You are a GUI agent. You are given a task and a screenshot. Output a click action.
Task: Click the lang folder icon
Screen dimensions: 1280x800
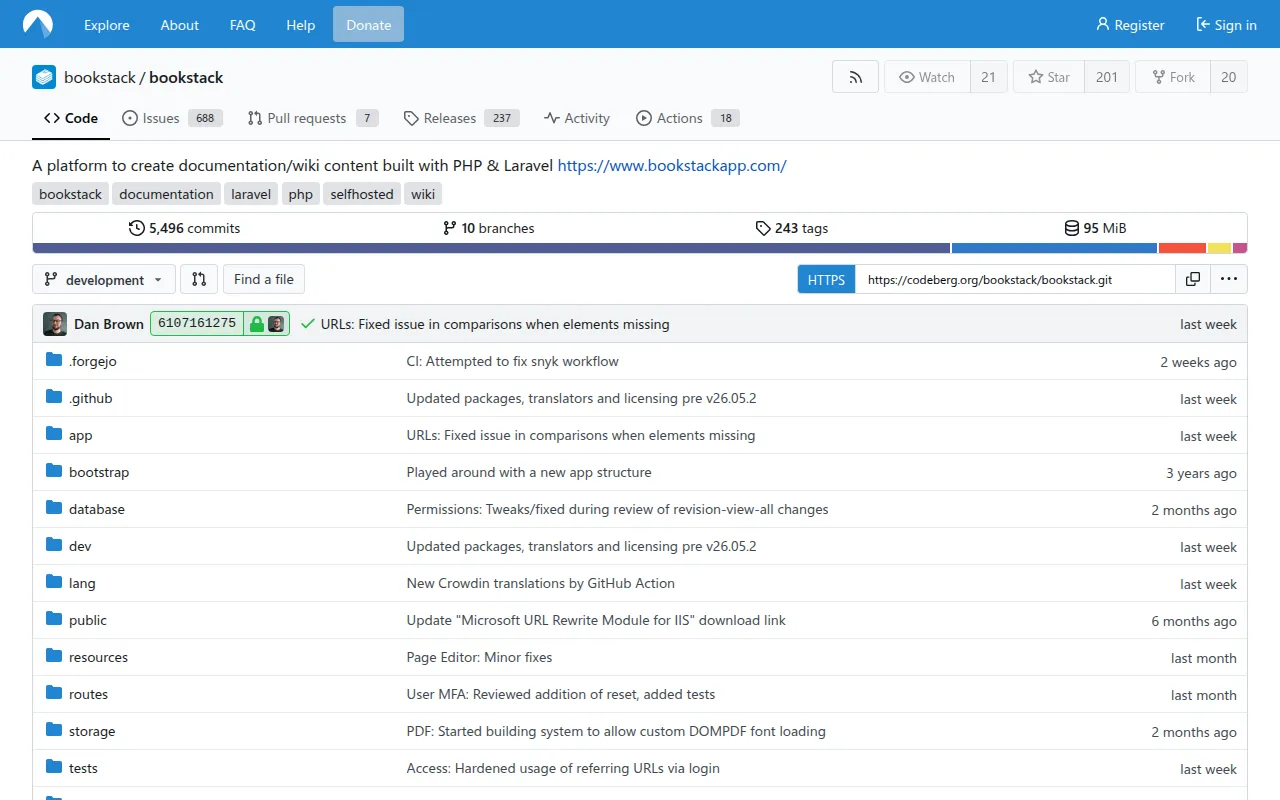point(54,582)
